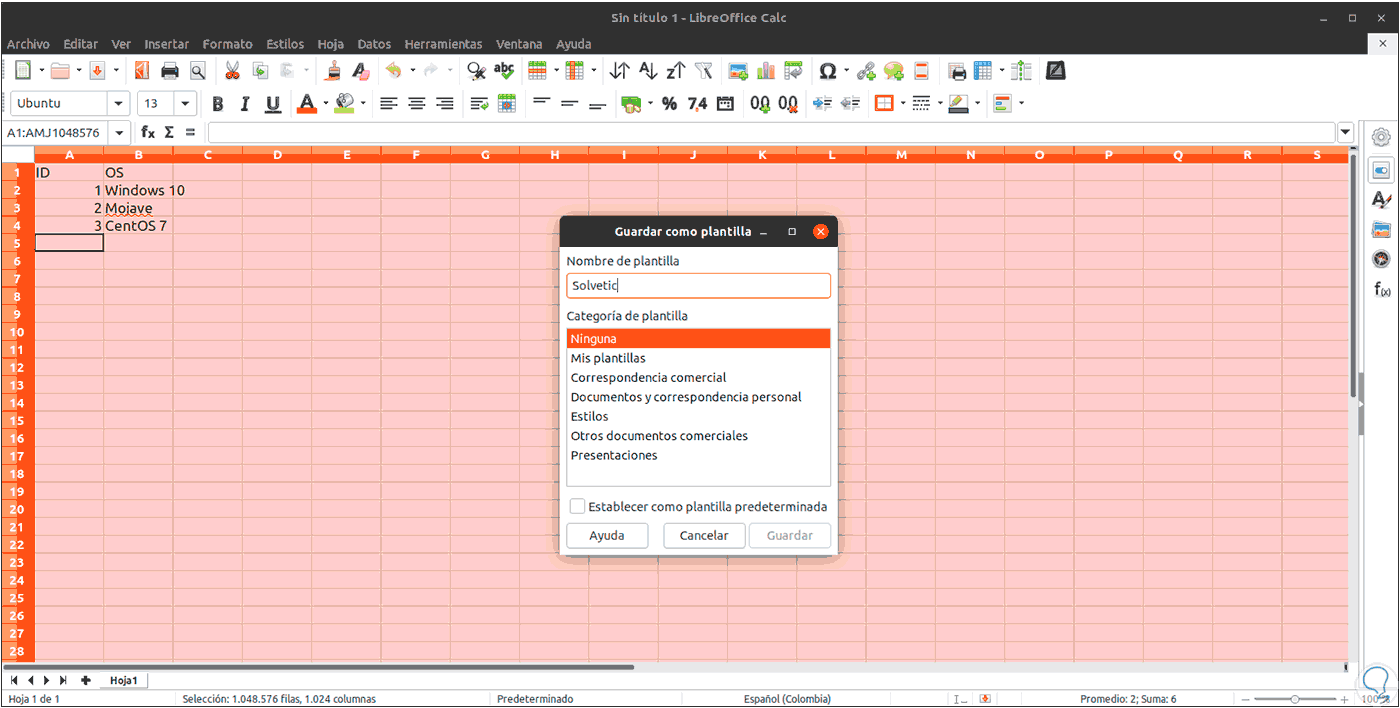Click the Cut scissors icon
Screen dimensions: 1400x708
click(232, 71)
